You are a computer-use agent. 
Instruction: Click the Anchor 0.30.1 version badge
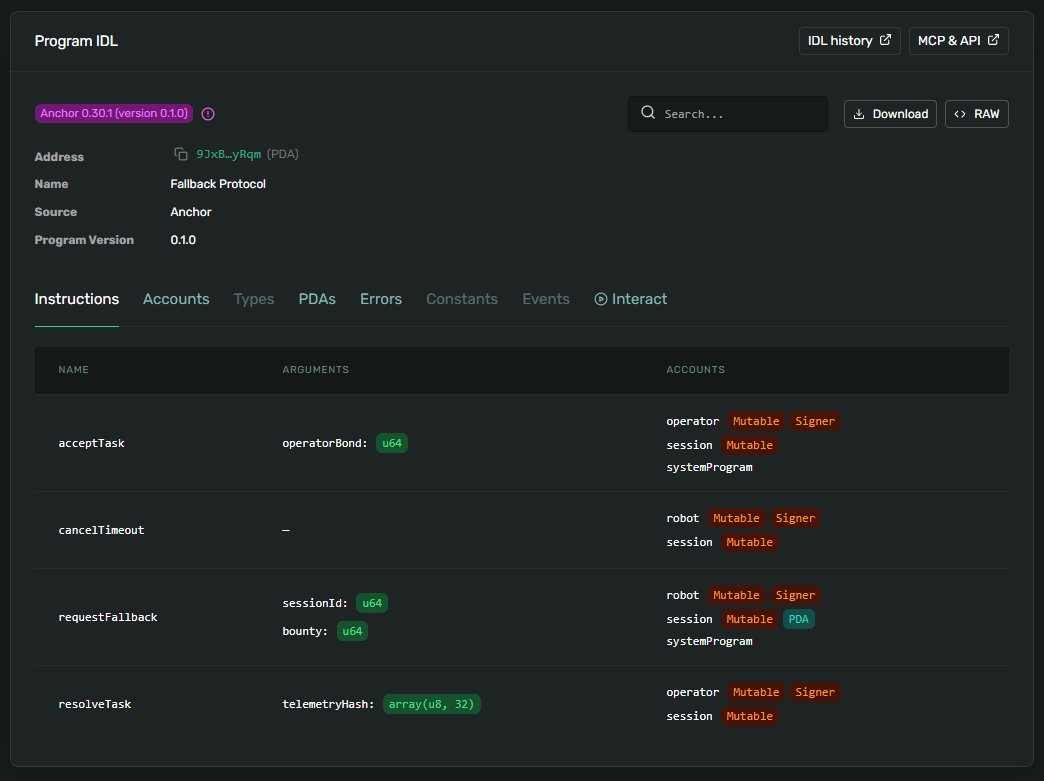click(114, 113)
